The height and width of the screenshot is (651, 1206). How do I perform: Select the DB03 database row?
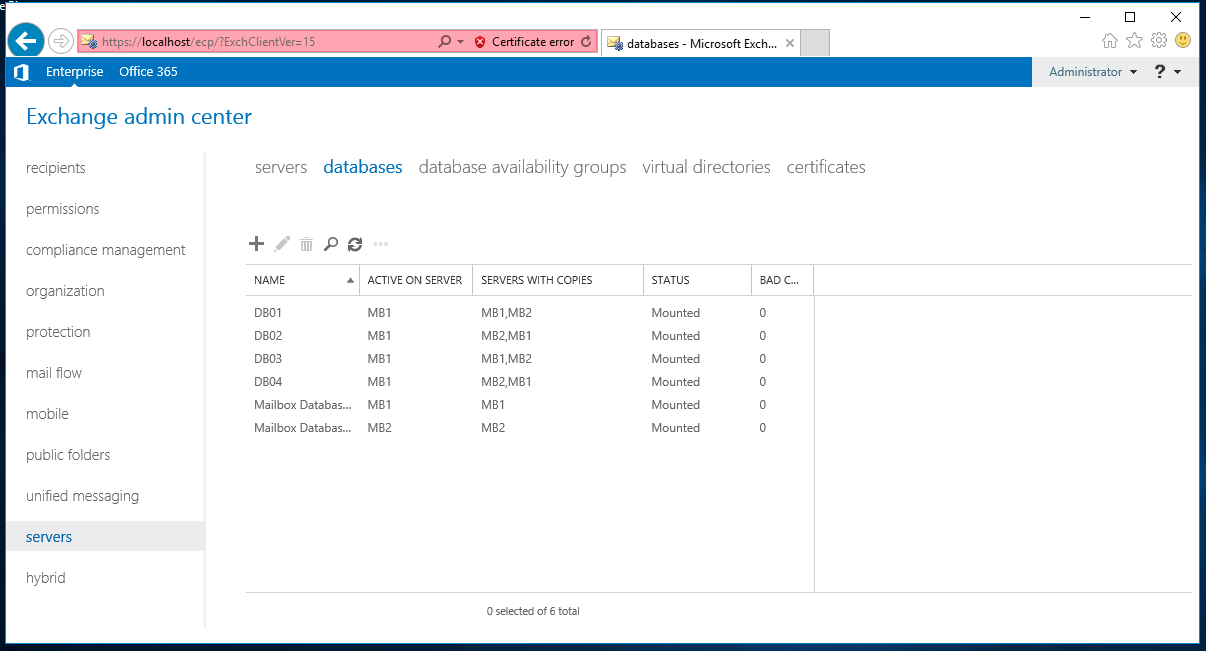[530, 359]
